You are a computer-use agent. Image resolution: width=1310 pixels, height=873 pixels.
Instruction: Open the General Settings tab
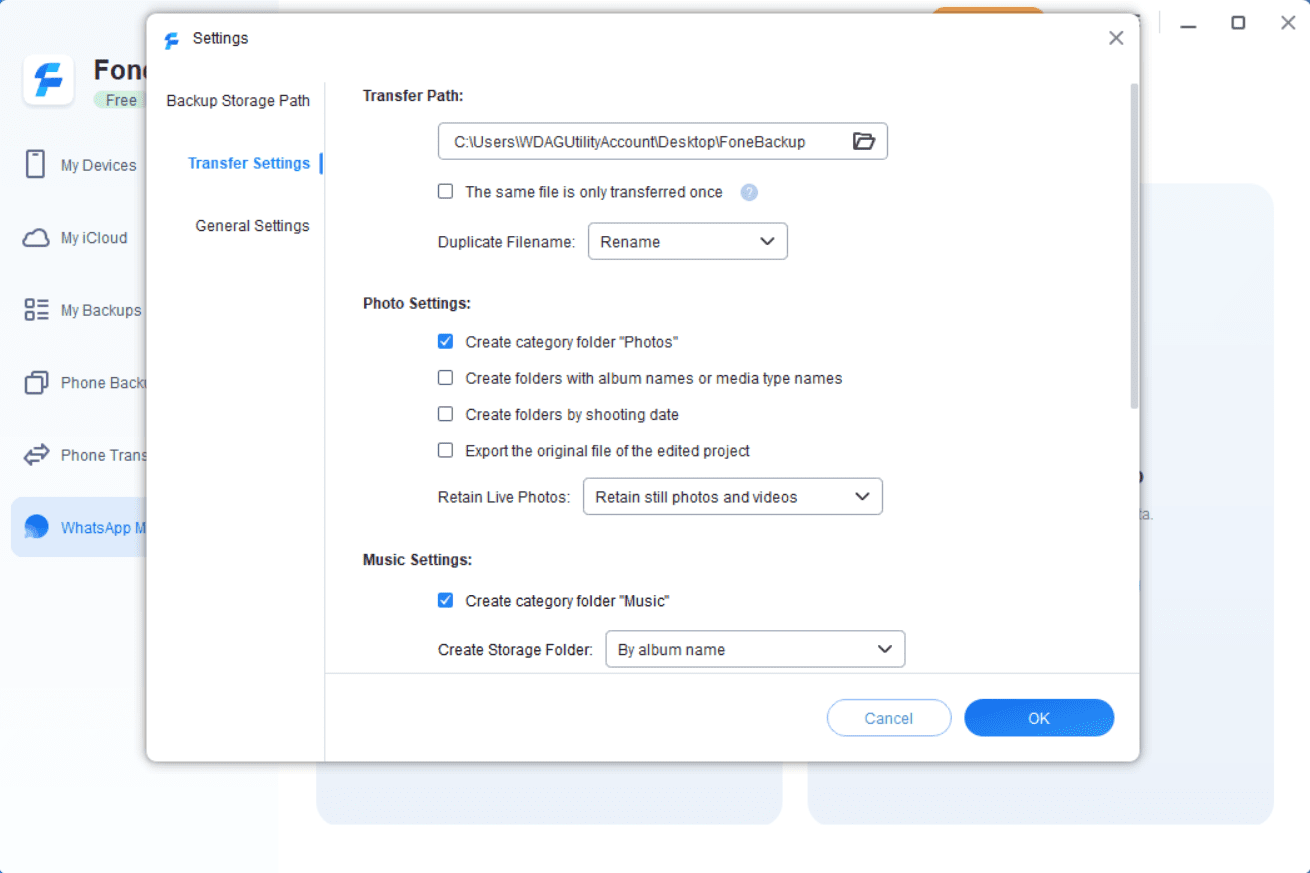(x=252, y=226)
